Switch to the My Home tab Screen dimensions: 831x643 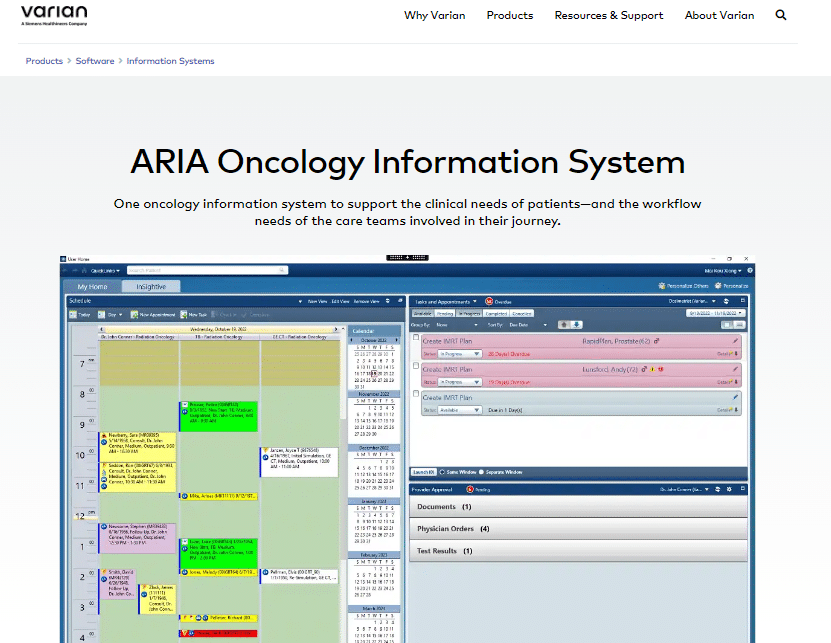(92, 286)
